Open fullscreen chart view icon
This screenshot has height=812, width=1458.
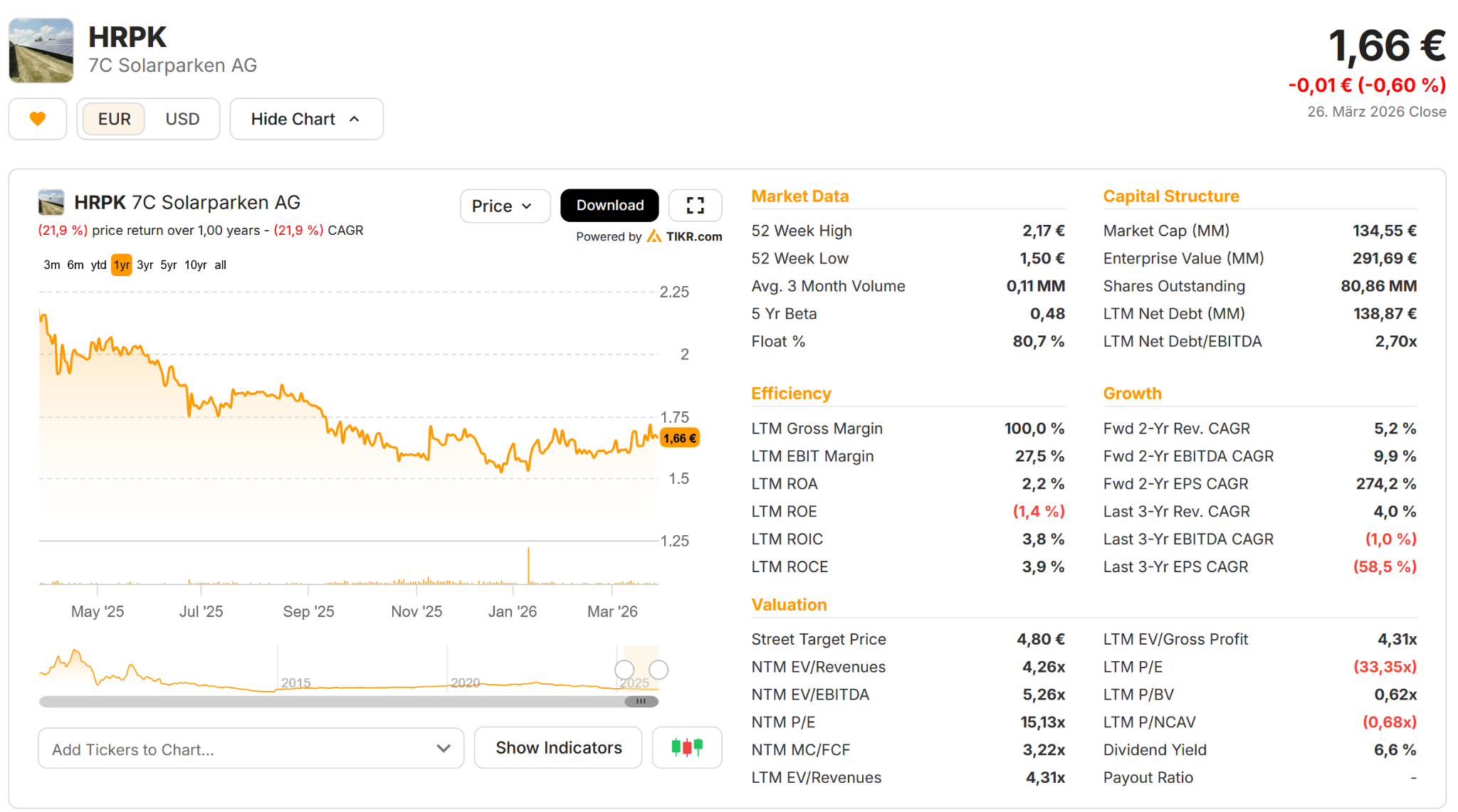pos(695,206)
